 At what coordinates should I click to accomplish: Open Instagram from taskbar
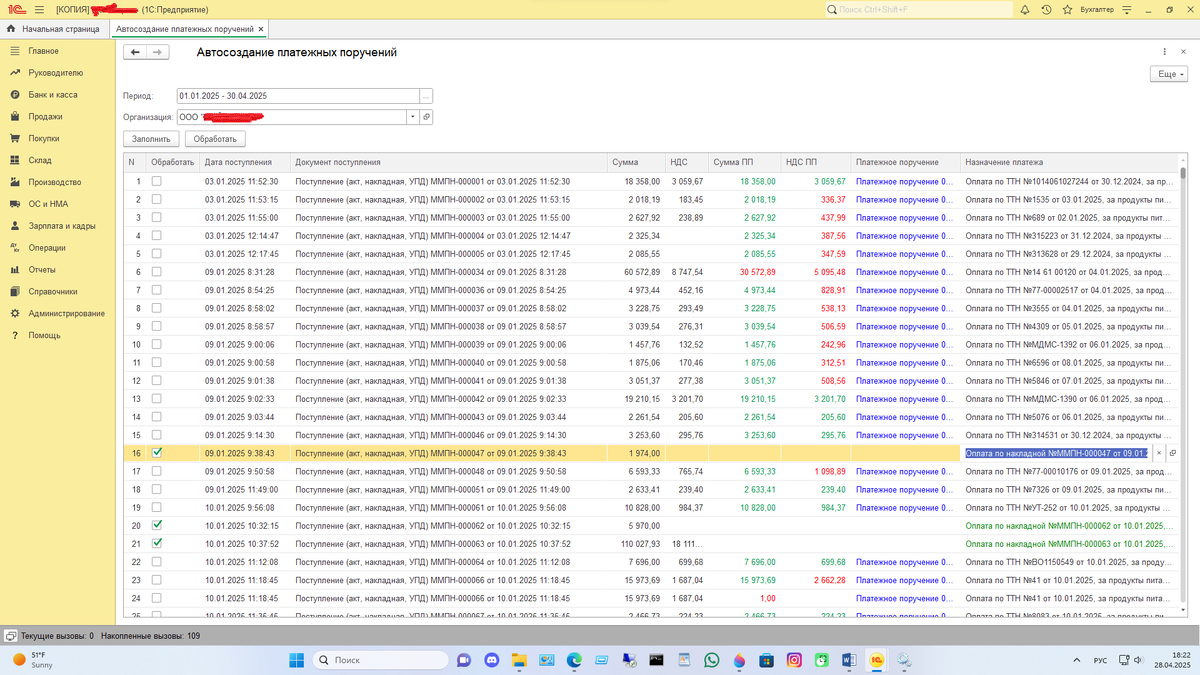[x=794, y=660]
